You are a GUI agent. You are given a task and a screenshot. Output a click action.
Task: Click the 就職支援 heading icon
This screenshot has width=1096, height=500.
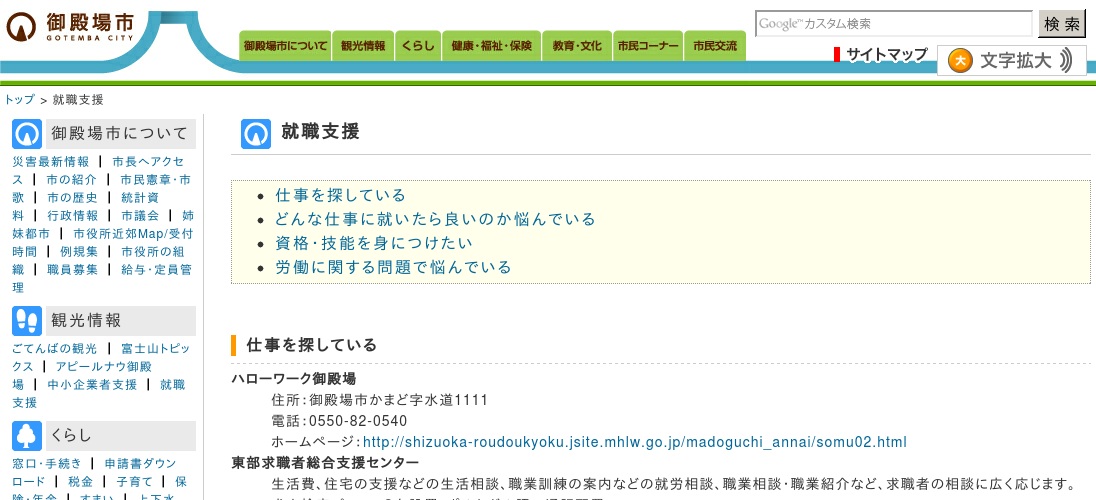click(x=257, y=133)
